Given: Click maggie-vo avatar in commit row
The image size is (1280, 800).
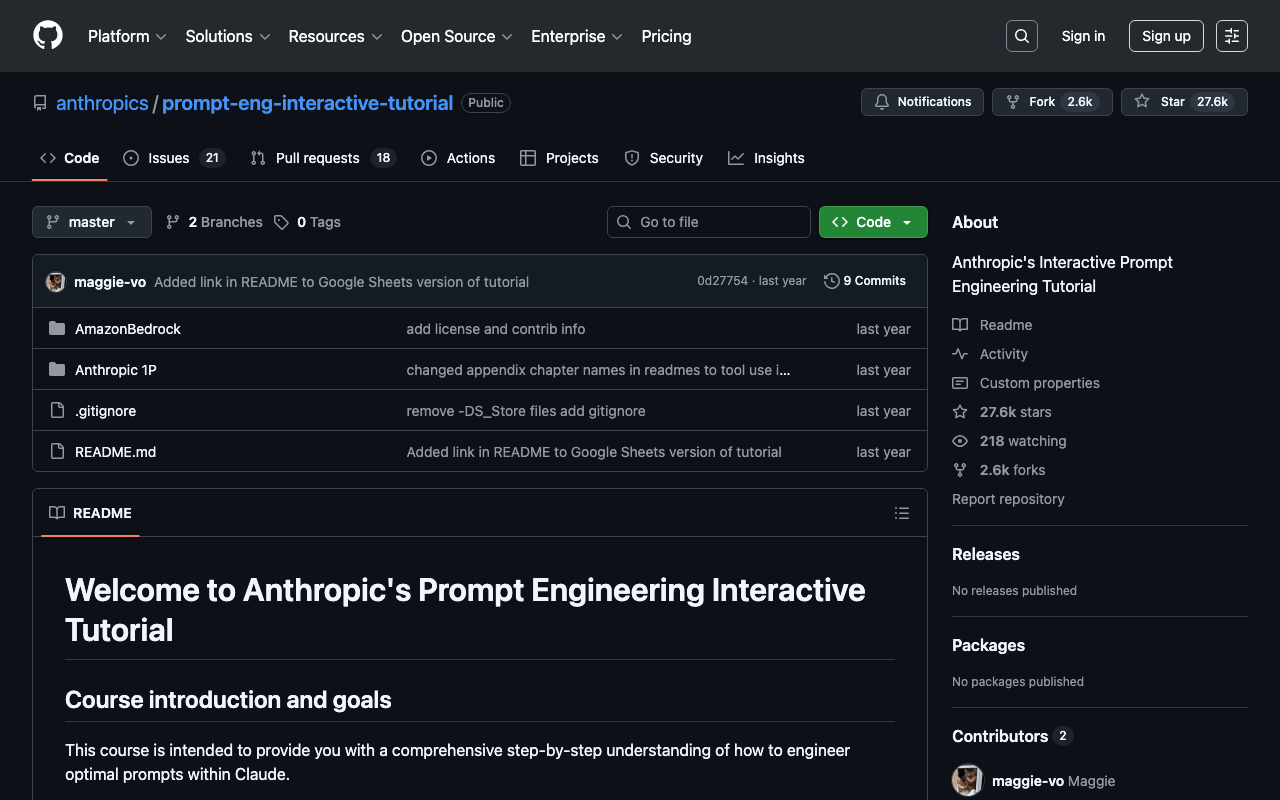Looking at the screenshot, I should [x=56, y=282].
